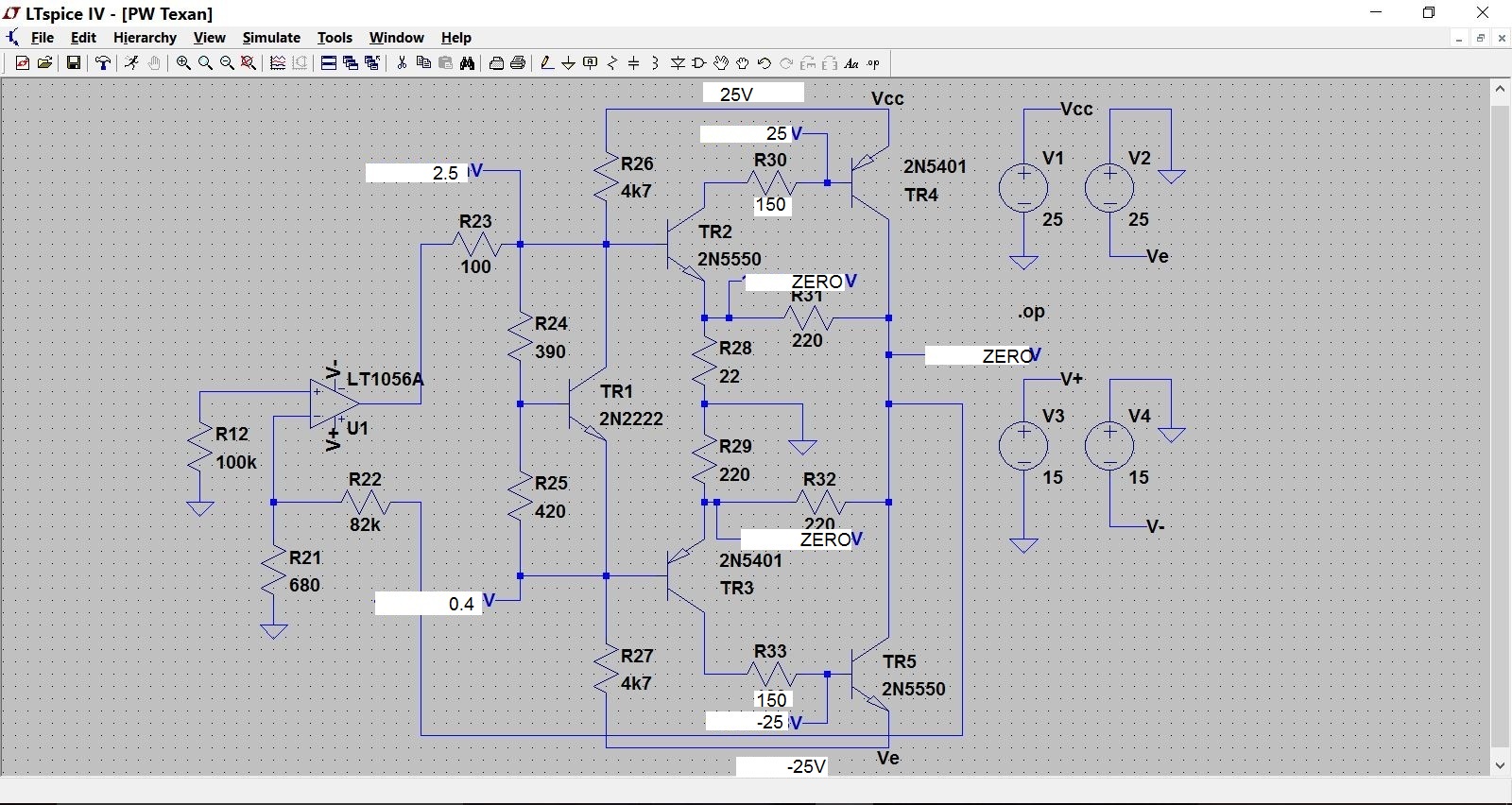Open Control Panel hammer icon
The image size is (1512, 805).
point(103,63)
